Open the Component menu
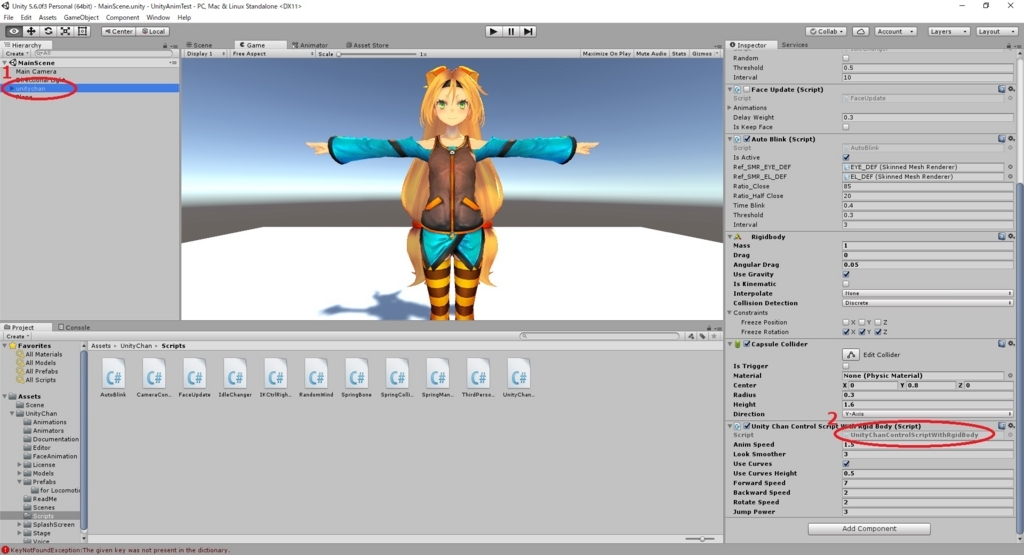The width and height of the screenshot is (1024, 555). click(x=122, y=18)
